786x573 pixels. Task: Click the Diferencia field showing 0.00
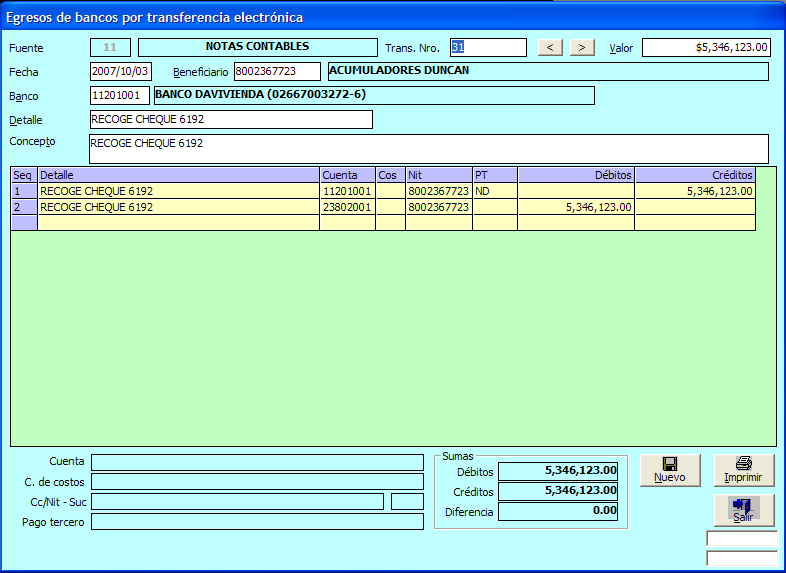pos(558,511)
